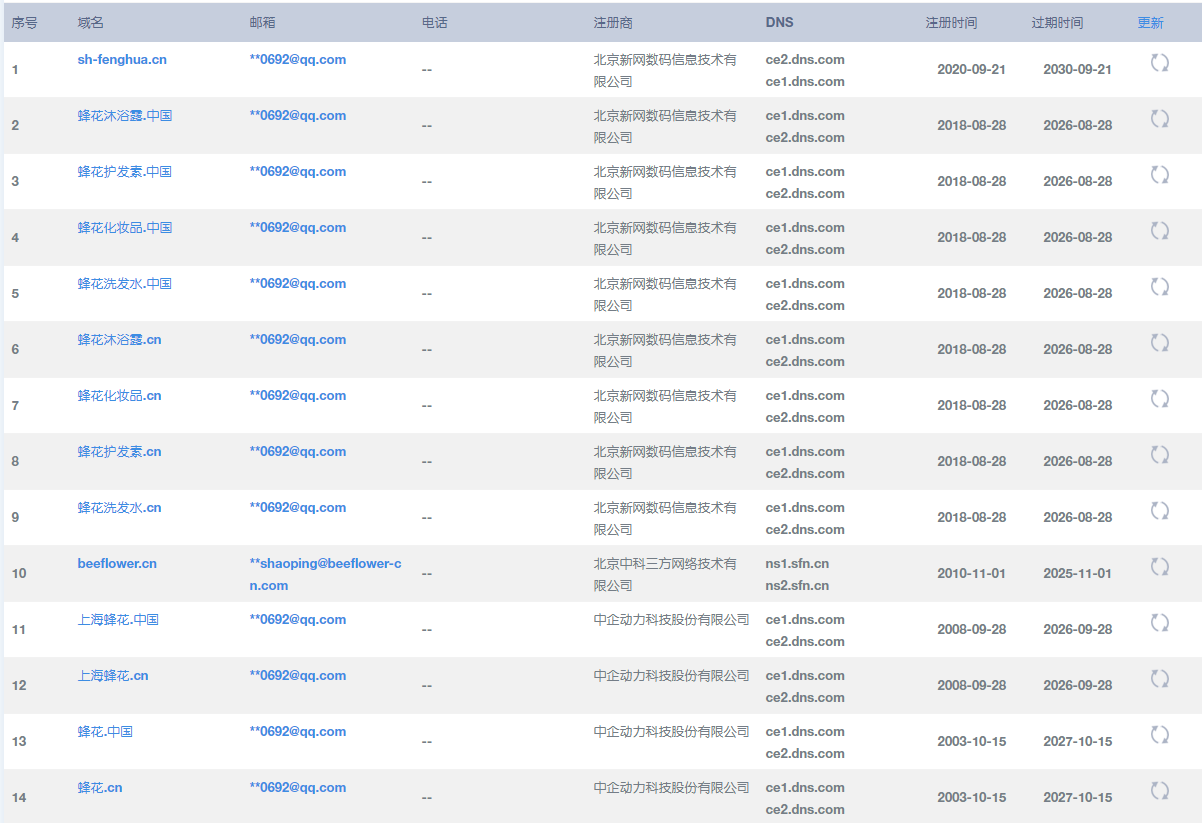Screen dimensions: 1202x823
Task: Click the 域名 column header
Action: (90, 22)
